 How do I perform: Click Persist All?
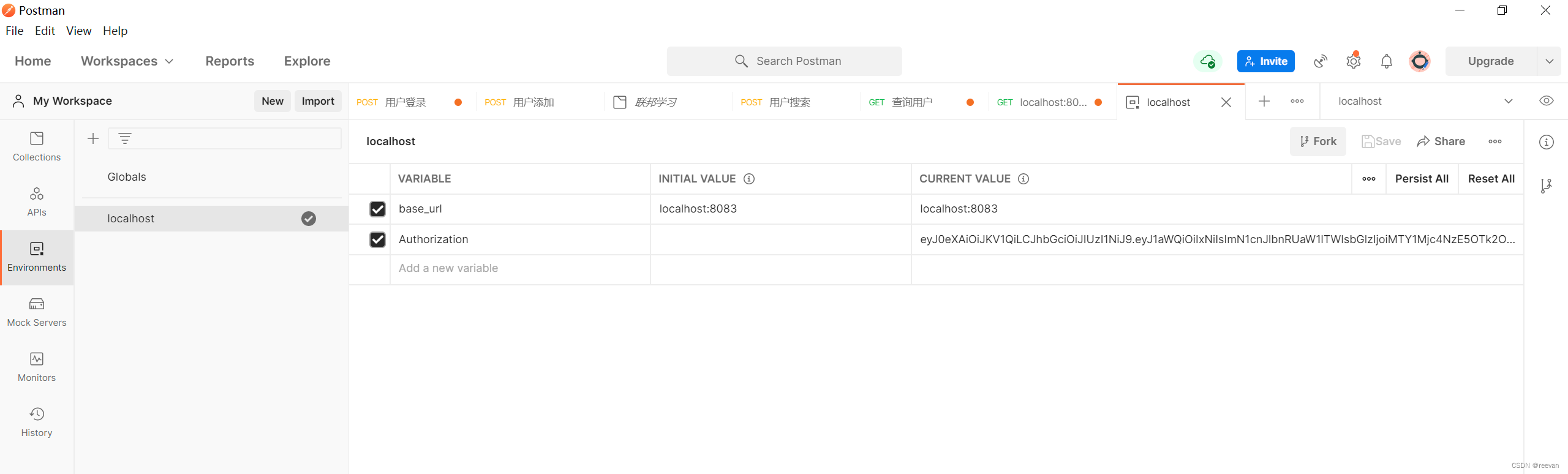pyautogui.click(x=1422, y=179)
